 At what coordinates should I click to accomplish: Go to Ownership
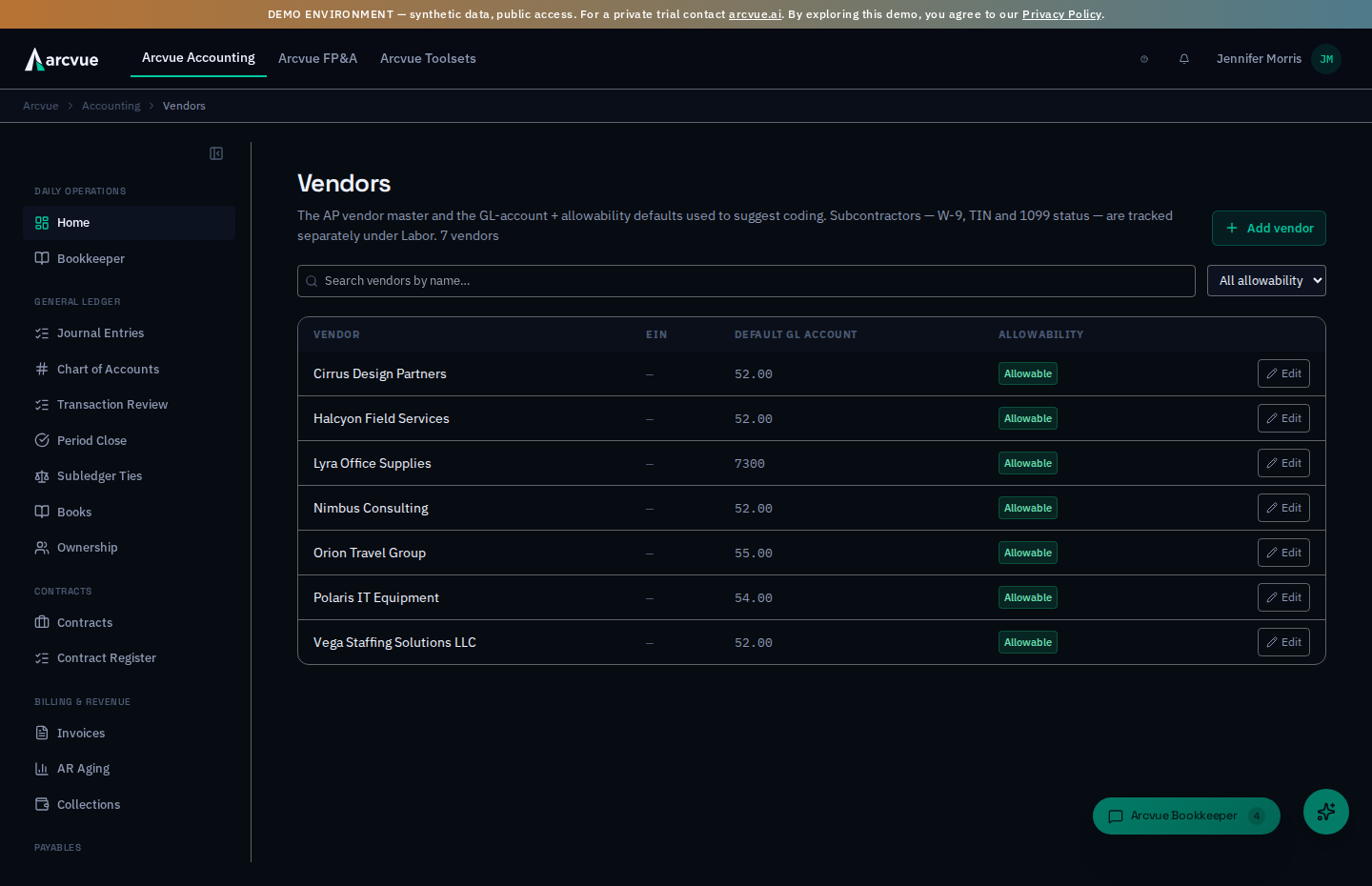(129, 548)
